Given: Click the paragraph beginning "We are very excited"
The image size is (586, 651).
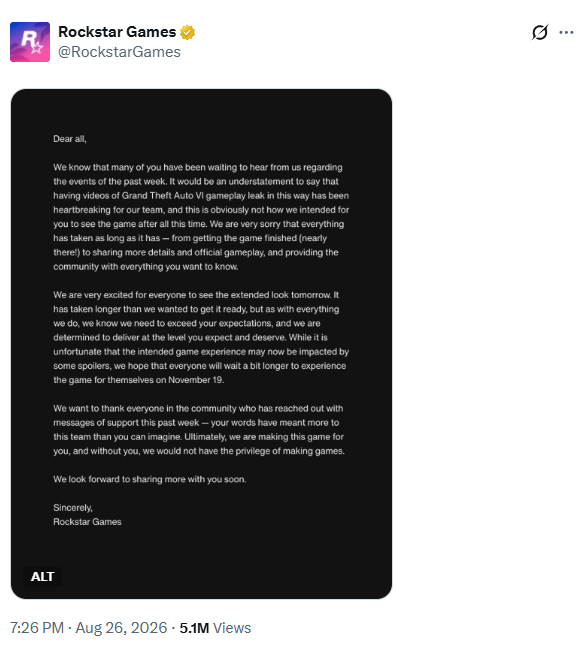Looking at the screenshot, I should (201, 337).
